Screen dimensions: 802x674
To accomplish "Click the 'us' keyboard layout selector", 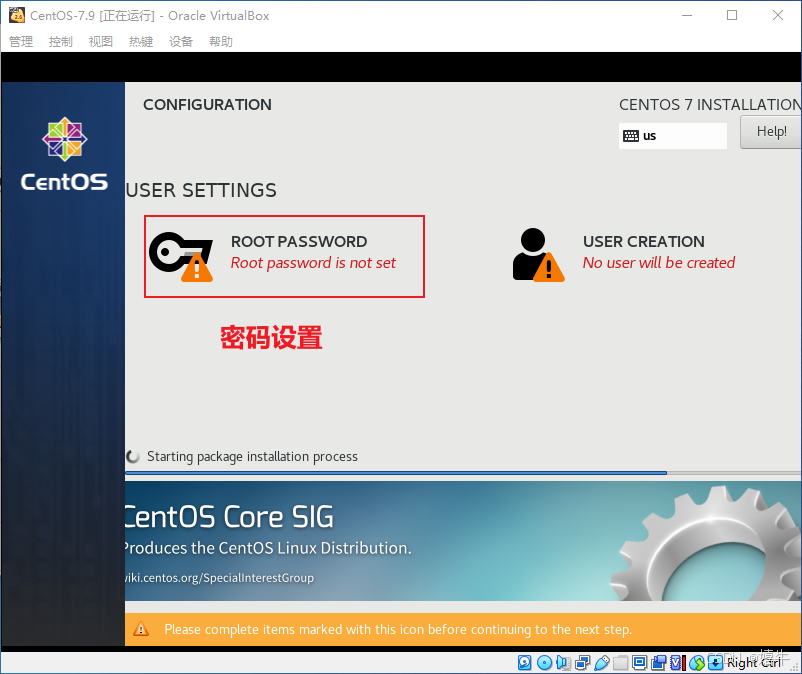I will click(673, 136).
